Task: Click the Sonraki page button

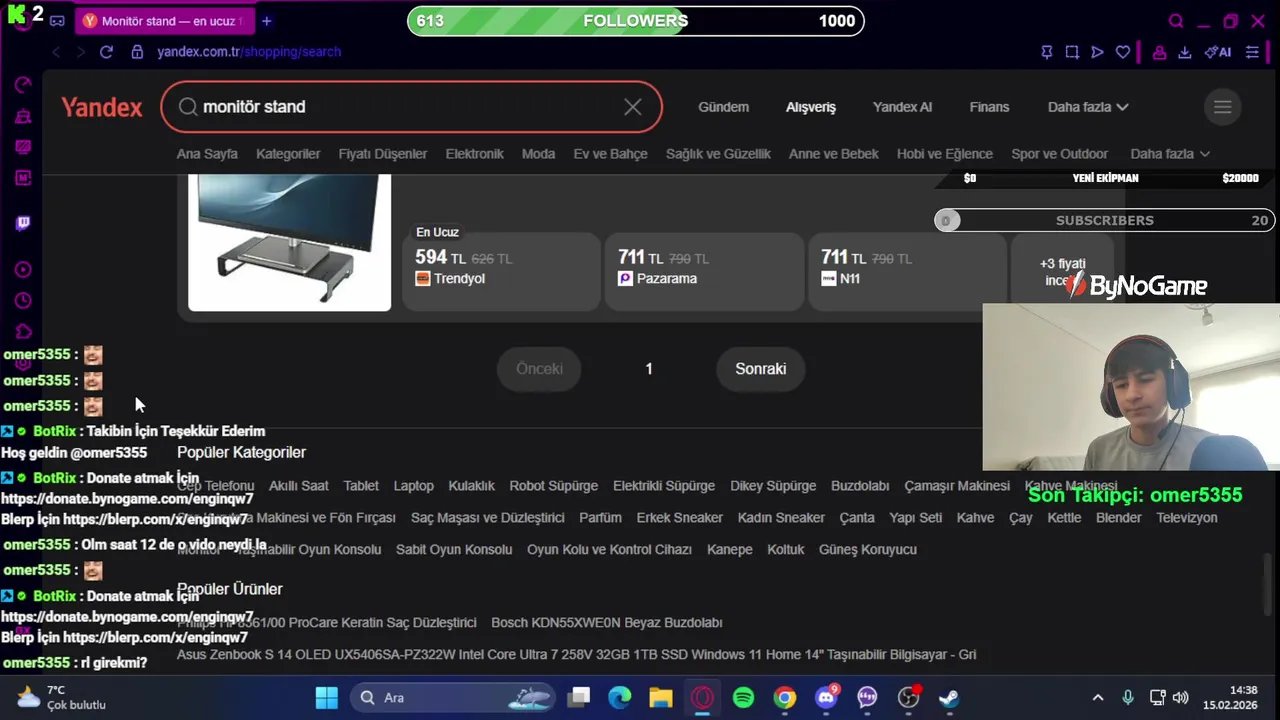Action: coord(761,369)
